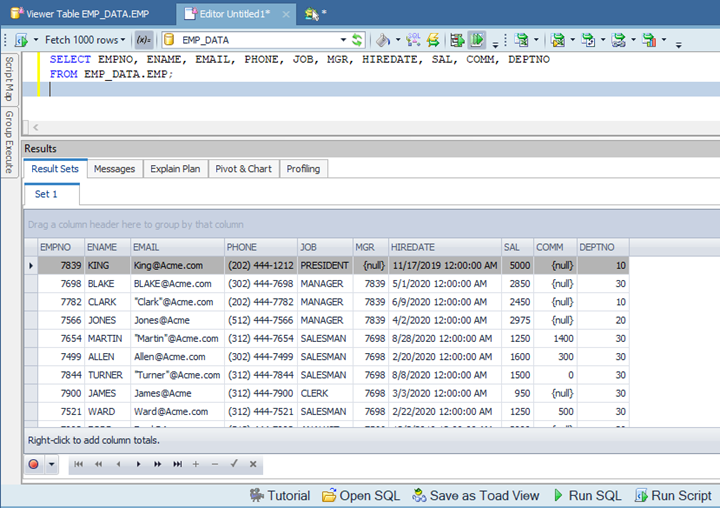Click the export with chain link icon

point(619,40)
